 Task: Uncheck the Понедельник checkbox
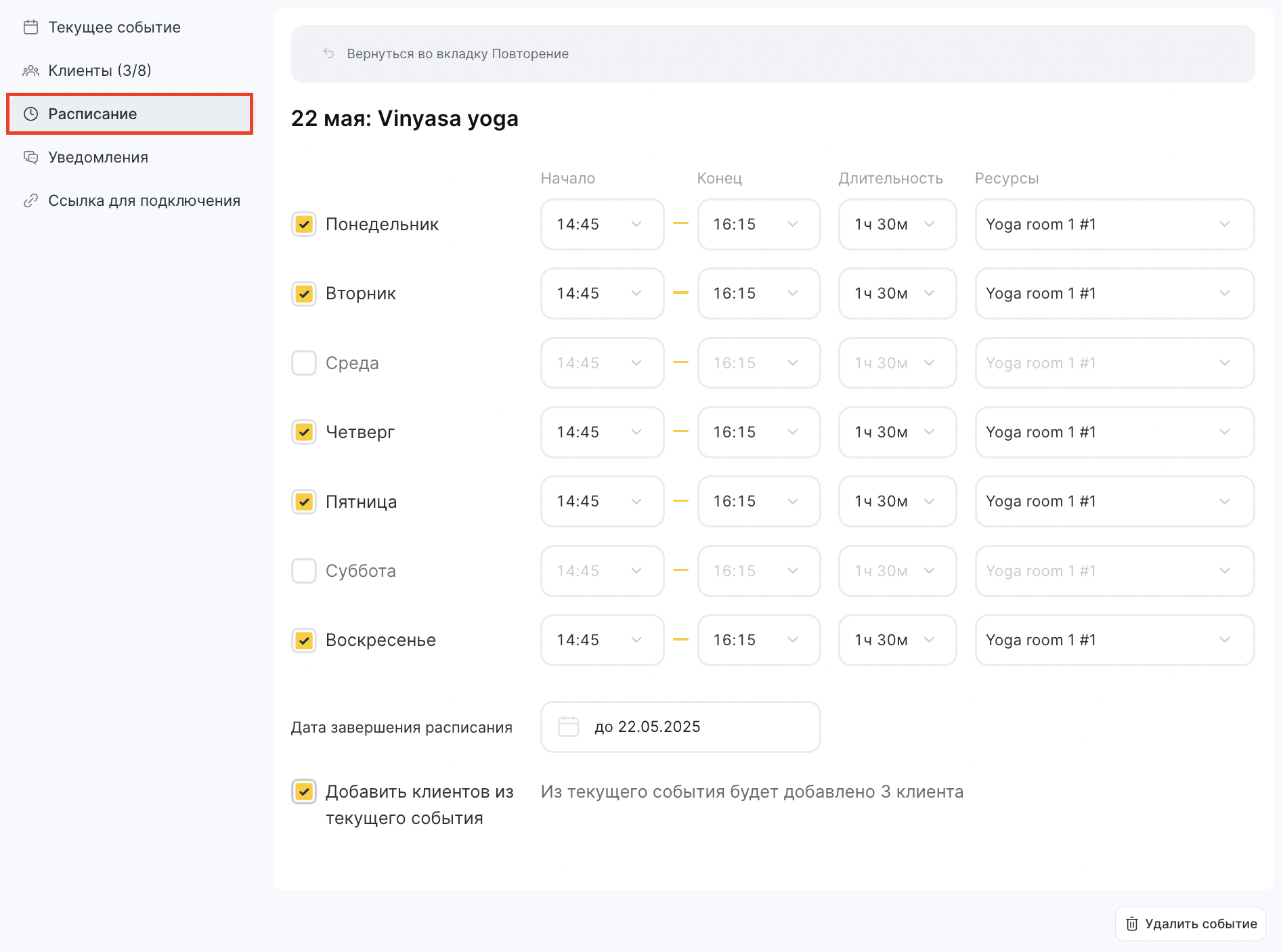coord(304,224)
